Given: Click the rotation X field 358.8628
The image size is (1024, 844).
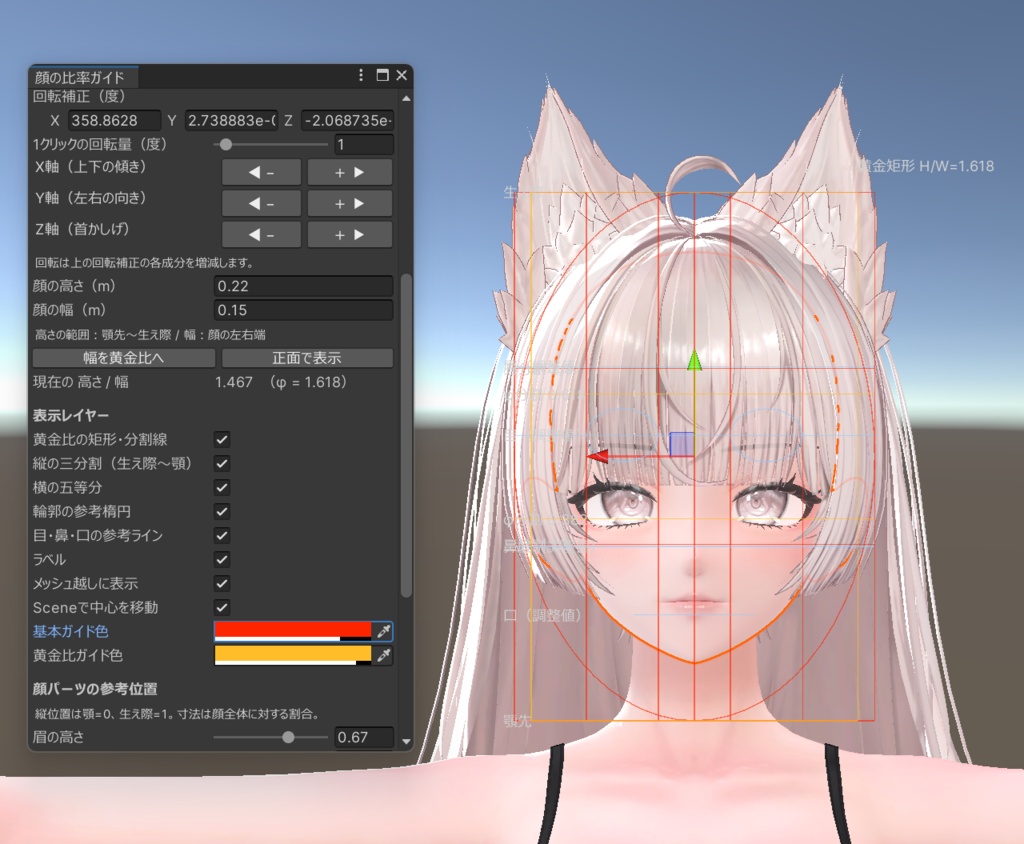Looking at the screenshot, I should [114, 120].
